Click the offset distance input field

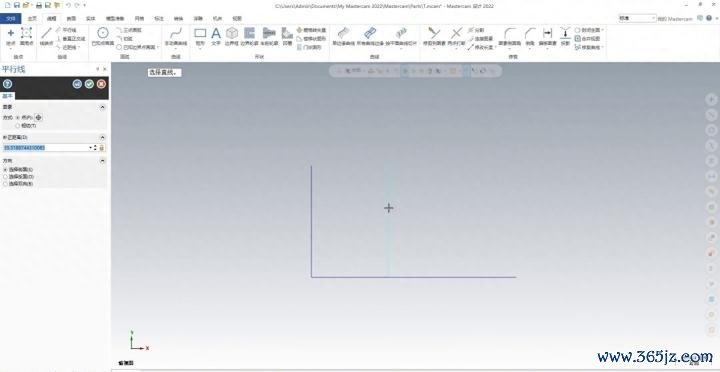click(45, 148)
